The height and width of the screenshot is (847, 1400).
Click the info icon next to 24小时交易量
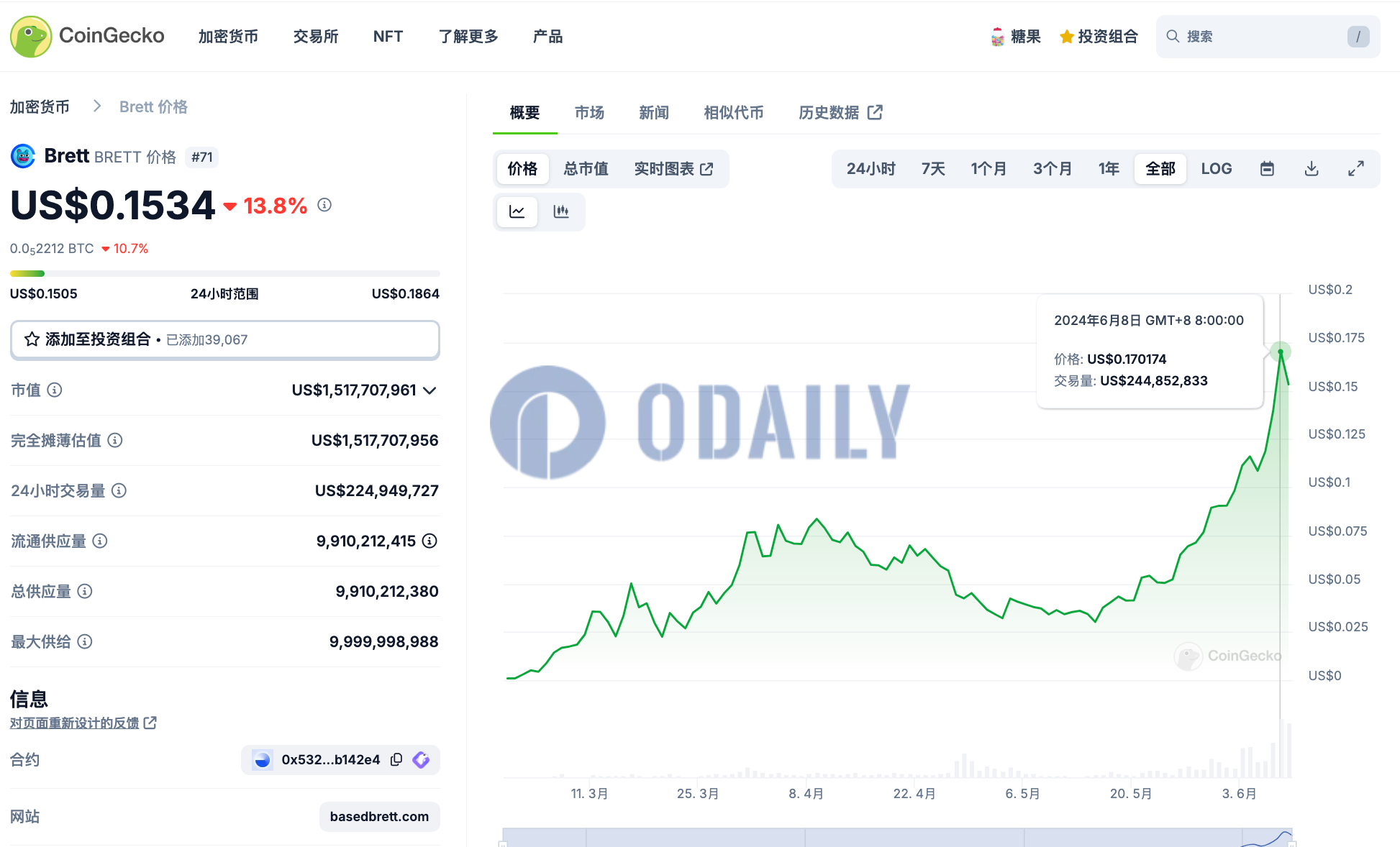tap(119, 490)
